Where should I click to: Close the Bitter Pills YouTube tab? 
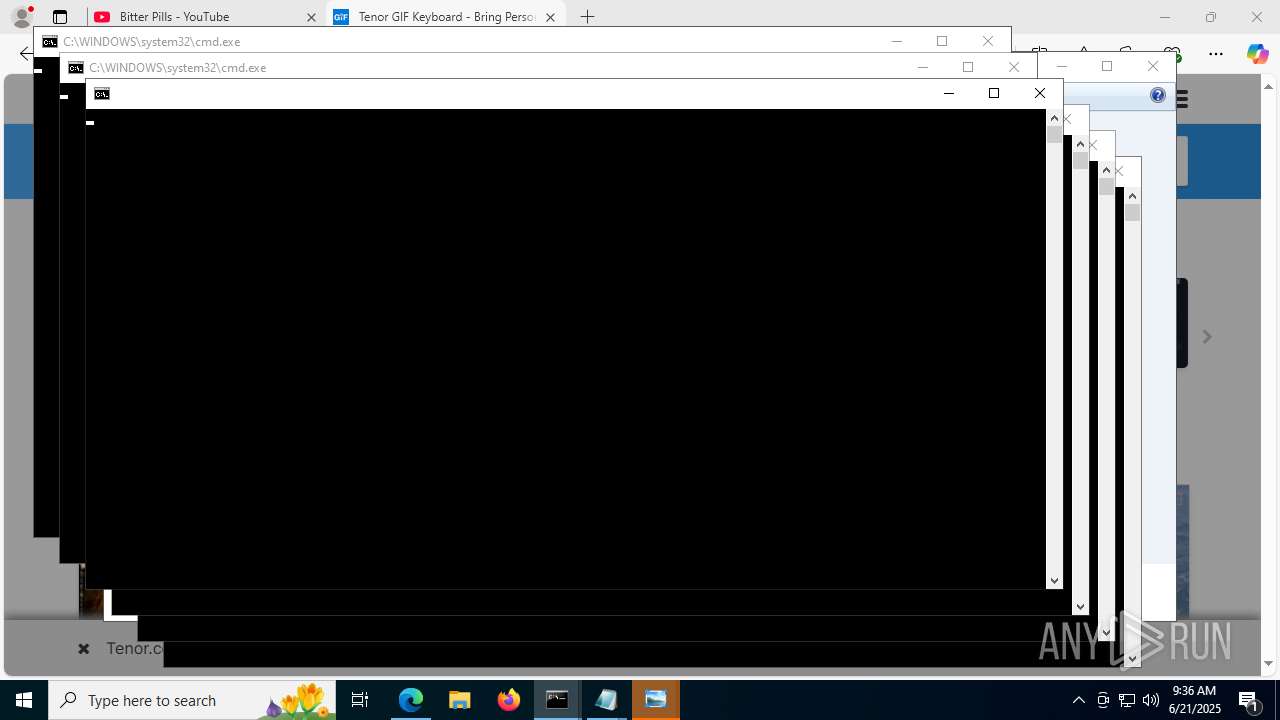click(x=311, y=17)
